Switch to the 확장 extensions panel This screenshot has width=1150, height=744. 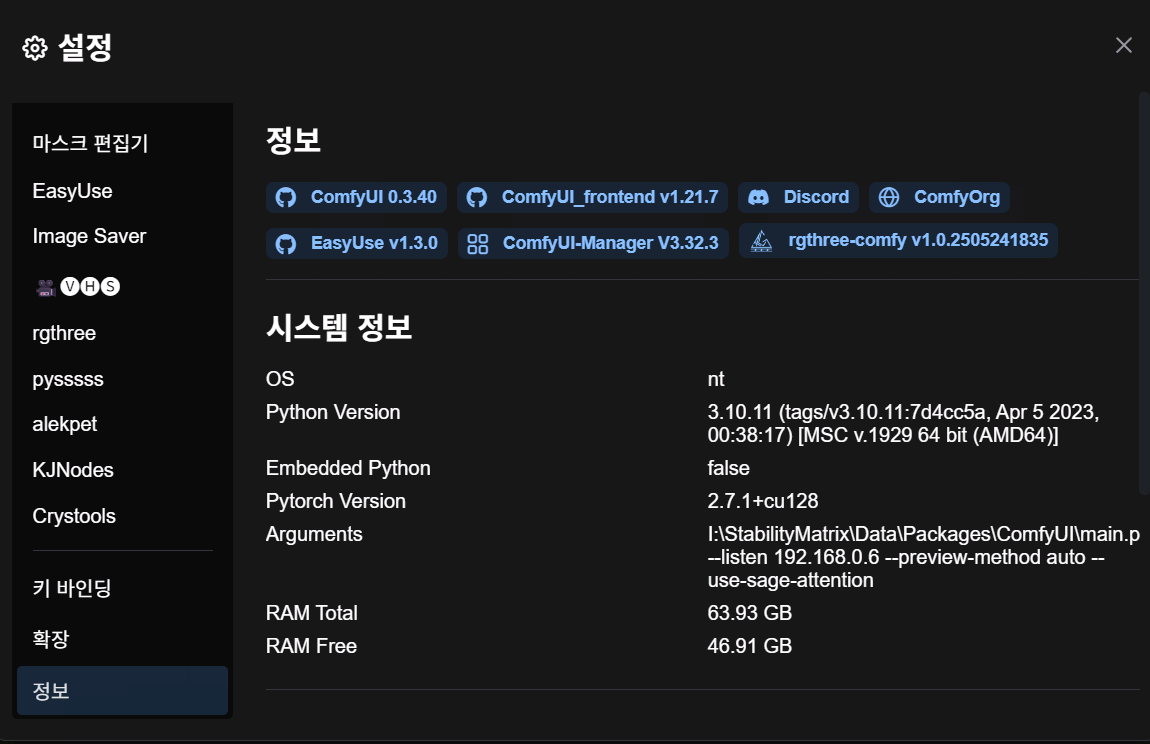point(51,639)
